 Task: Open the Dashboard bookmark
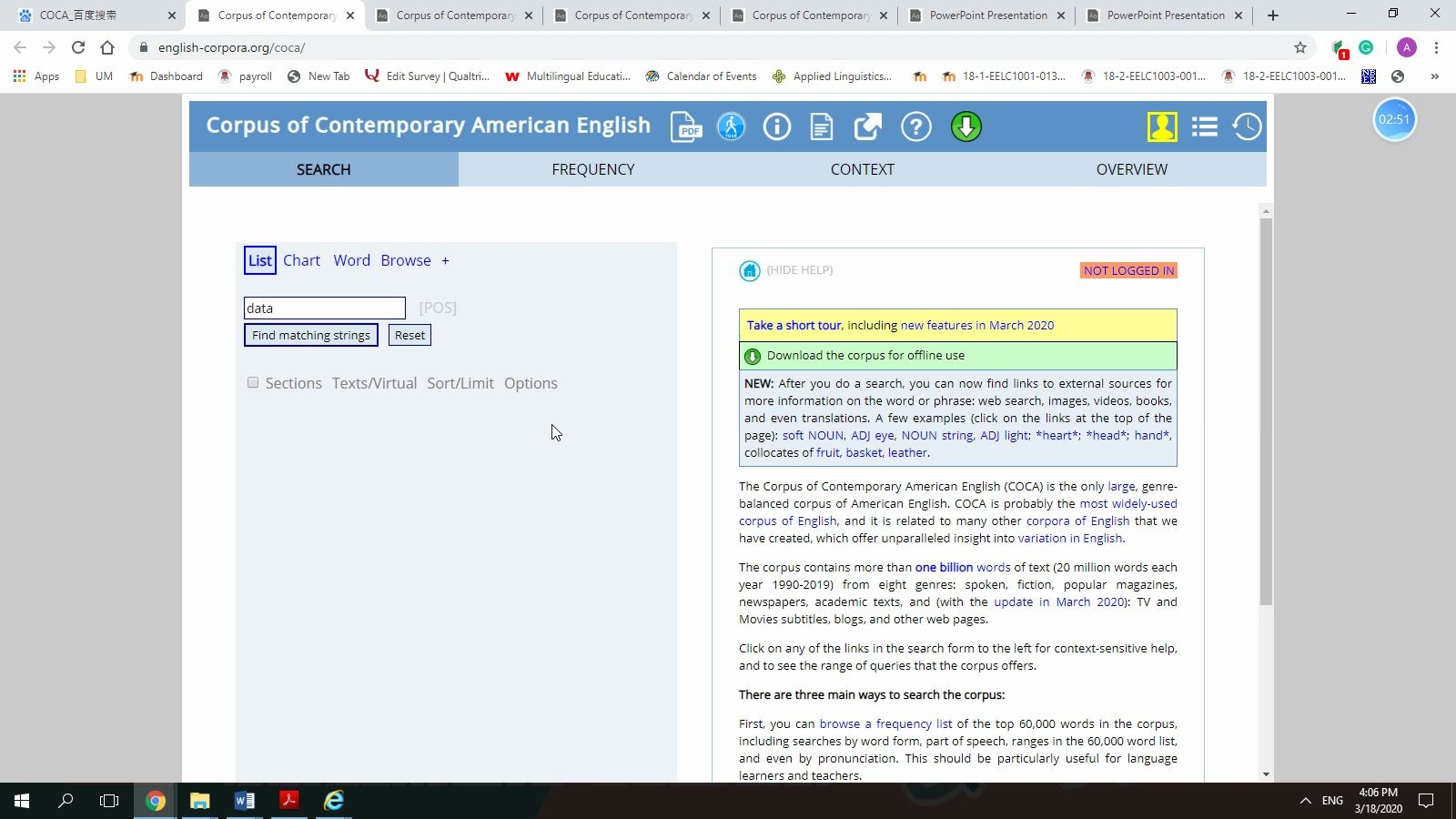coord(167,76)
